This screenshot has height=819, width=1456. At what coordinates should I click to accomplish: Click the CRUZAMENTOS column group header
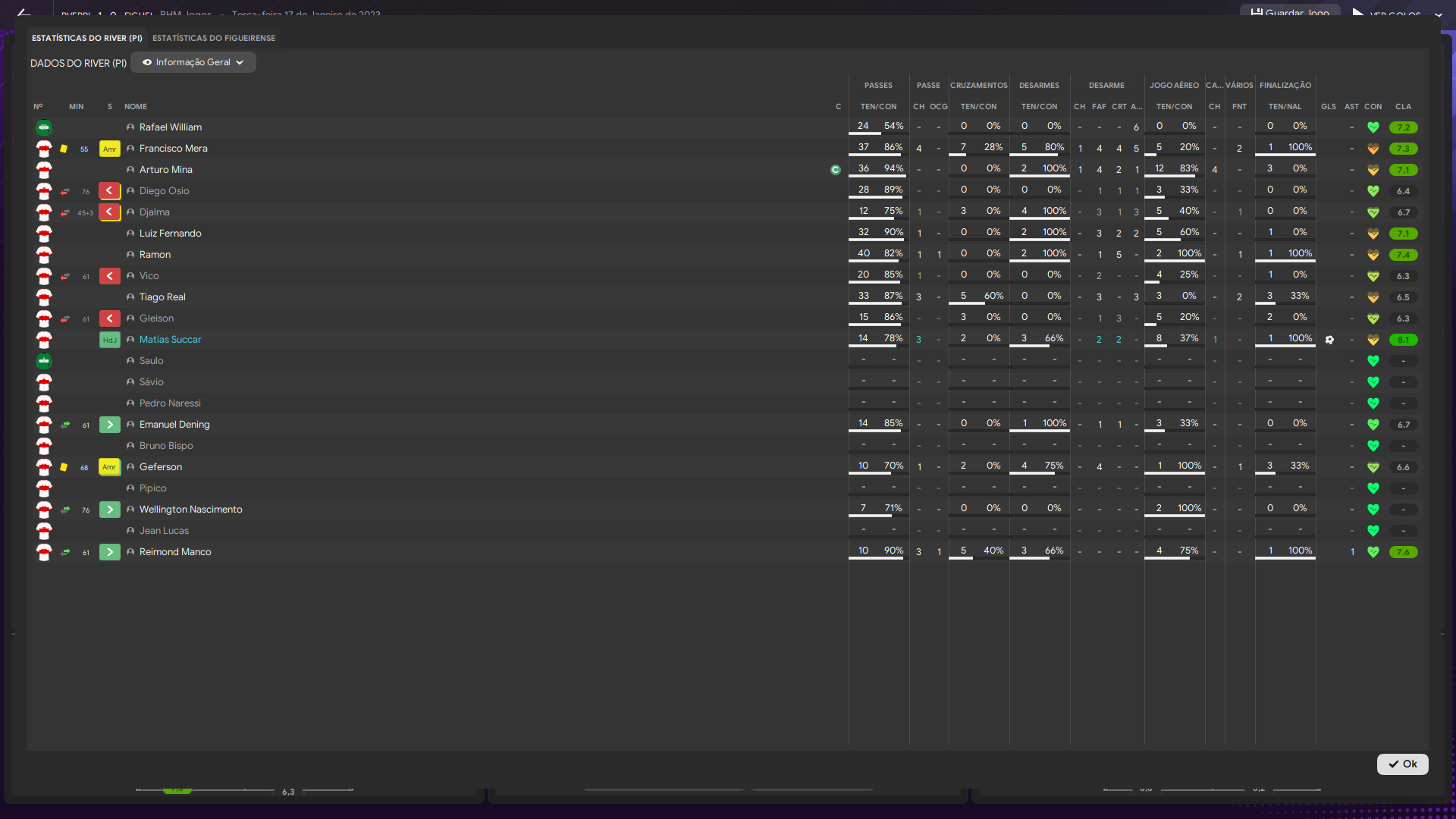point(979,86)
